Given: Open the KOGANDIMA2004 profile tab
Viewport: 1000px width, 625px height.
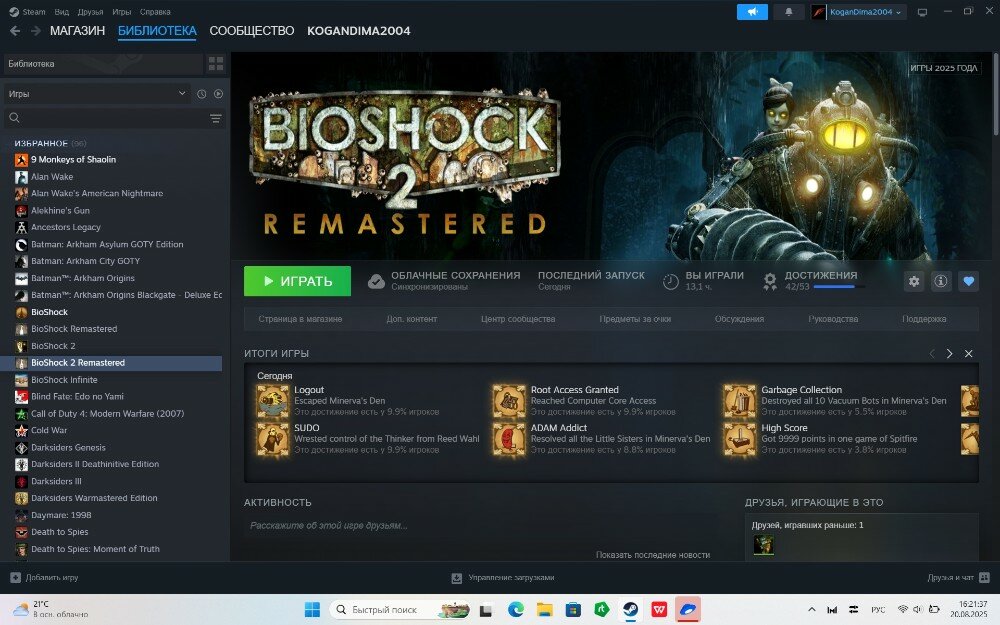Looking at the screenshot, I should 358,31.
